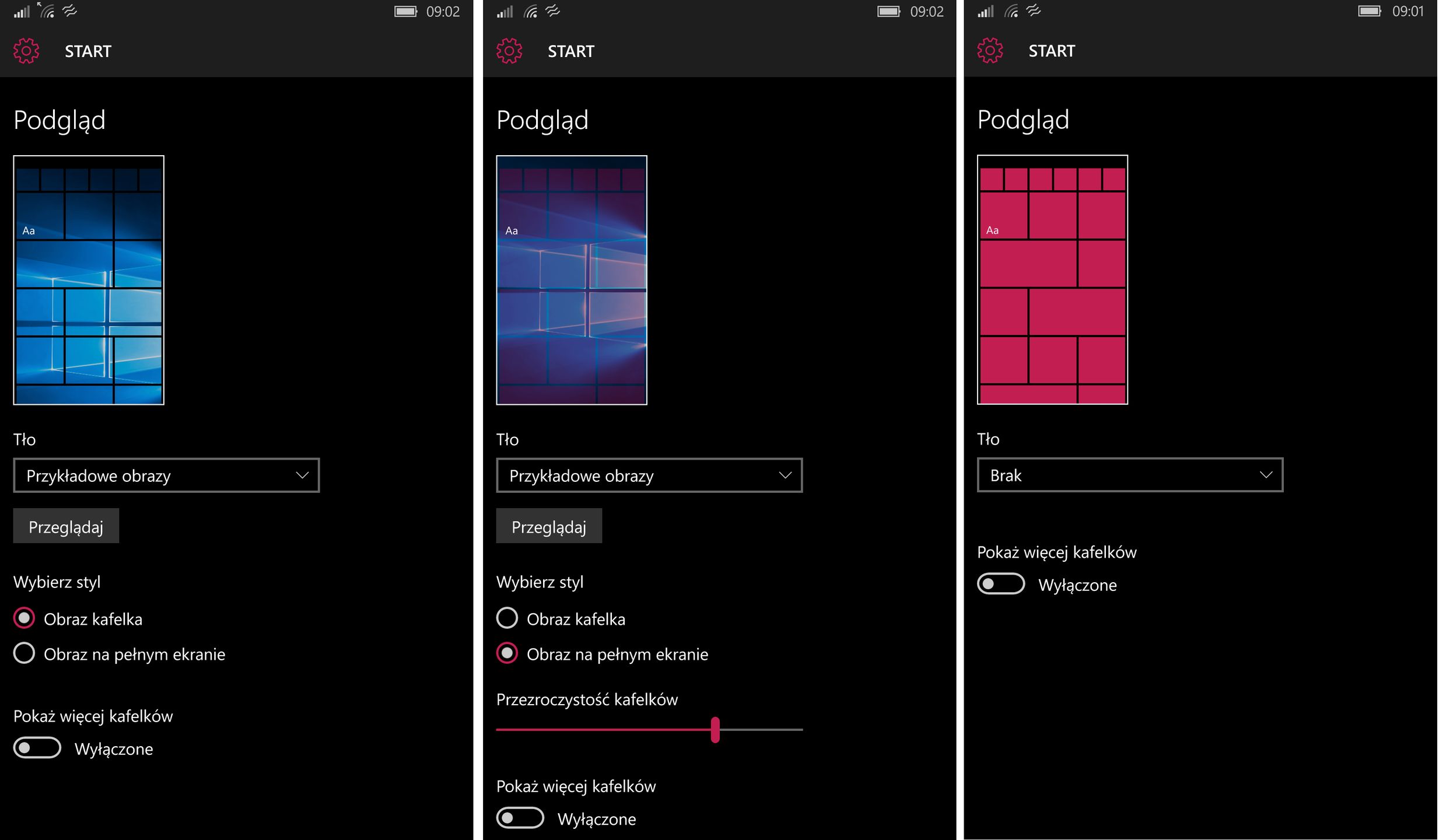Click the settings gear in the middle screen
The height and width of the screenshot is (840, 1439).
pos(509,51)
